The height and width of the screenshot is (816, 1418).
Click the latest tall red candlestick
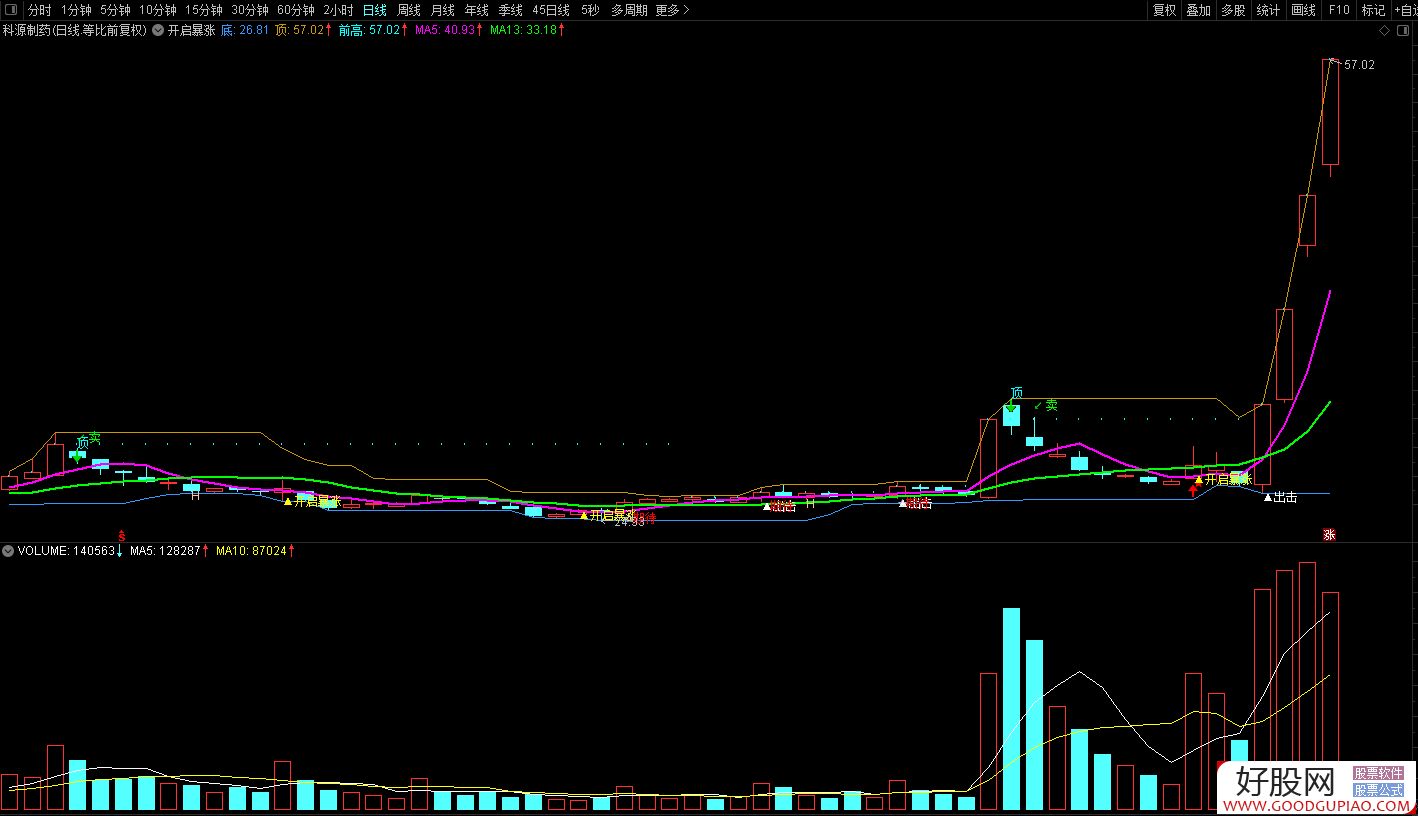1330,112
